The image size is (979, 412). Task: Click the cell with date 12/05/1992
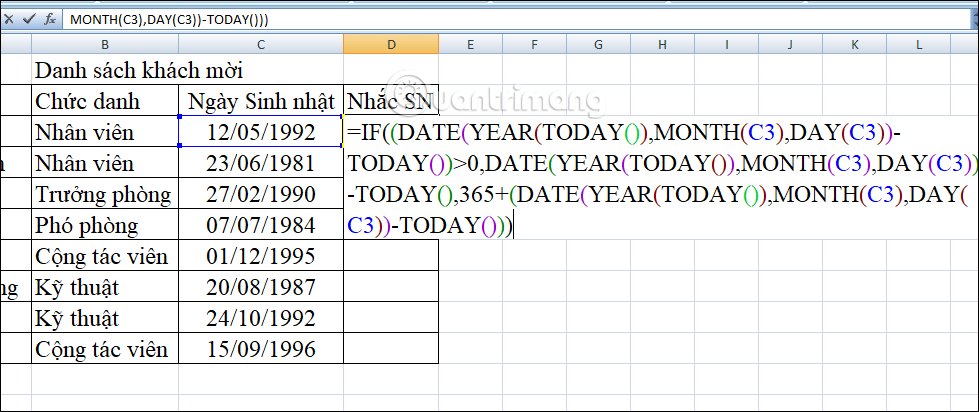pyautogui.click(x=260, y=132)
